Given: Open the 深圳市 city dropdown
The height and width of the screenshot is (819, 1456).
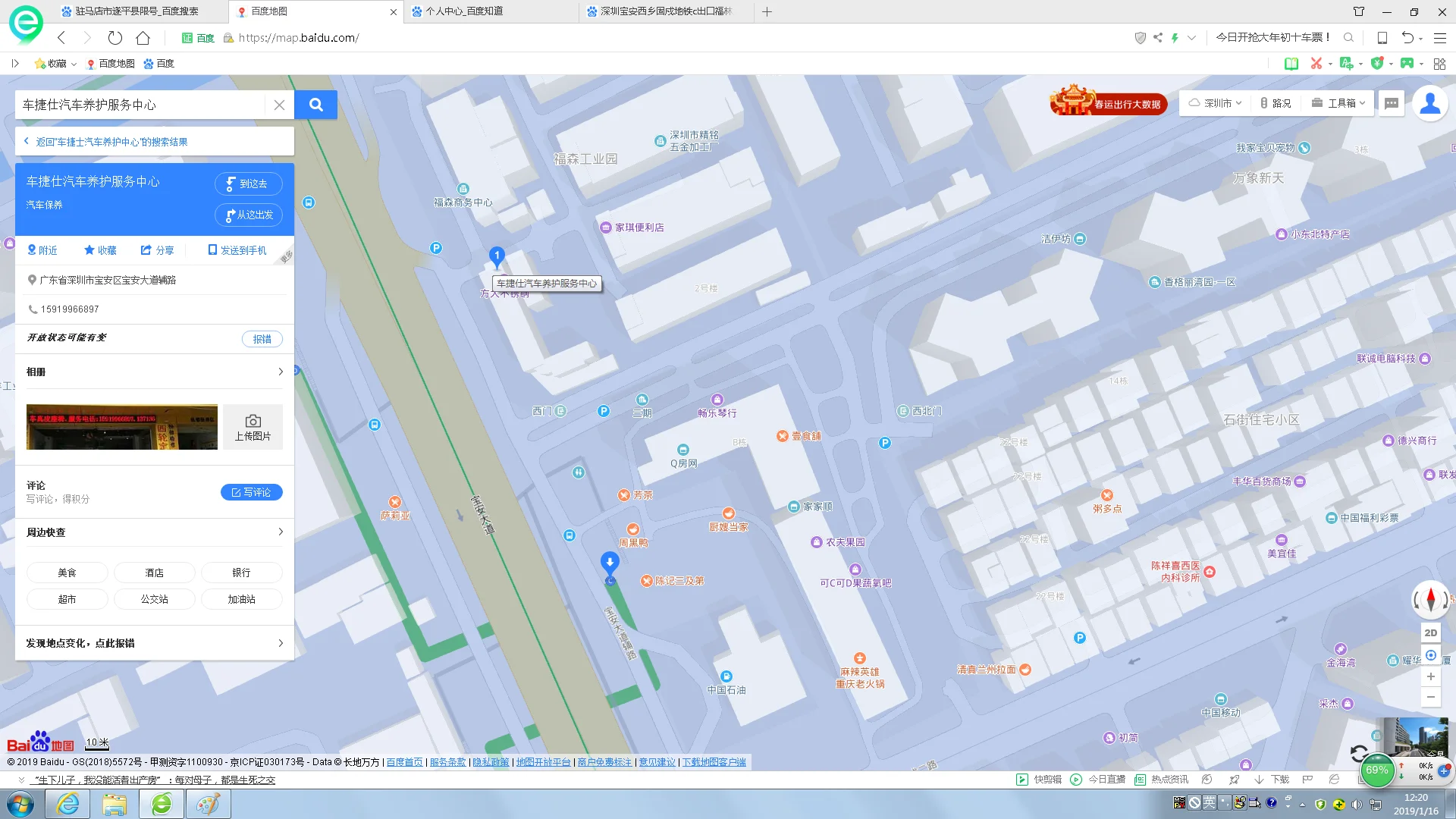Looking at the screenshot, I should click(x=1215, y=103).
